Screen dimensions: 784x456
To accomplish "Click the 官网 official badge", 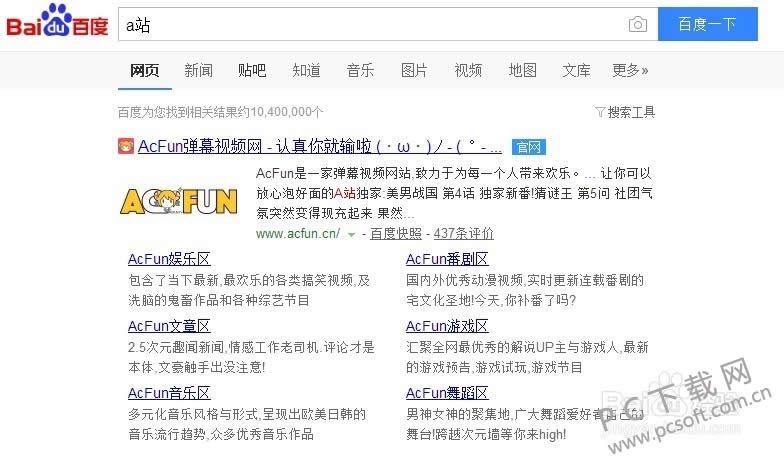I will coord(528,147).
